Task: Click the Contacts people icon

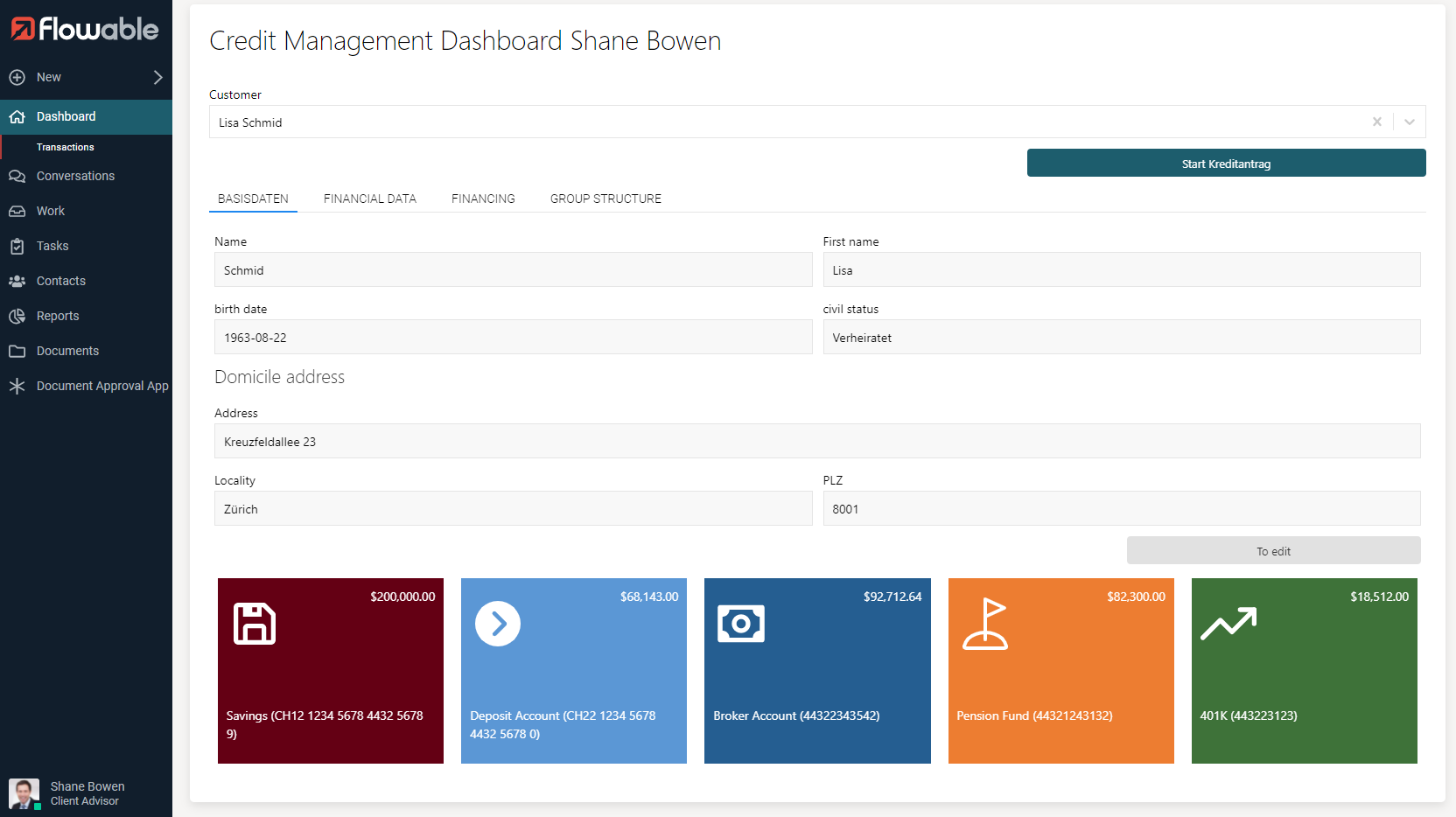Action: 17,281
